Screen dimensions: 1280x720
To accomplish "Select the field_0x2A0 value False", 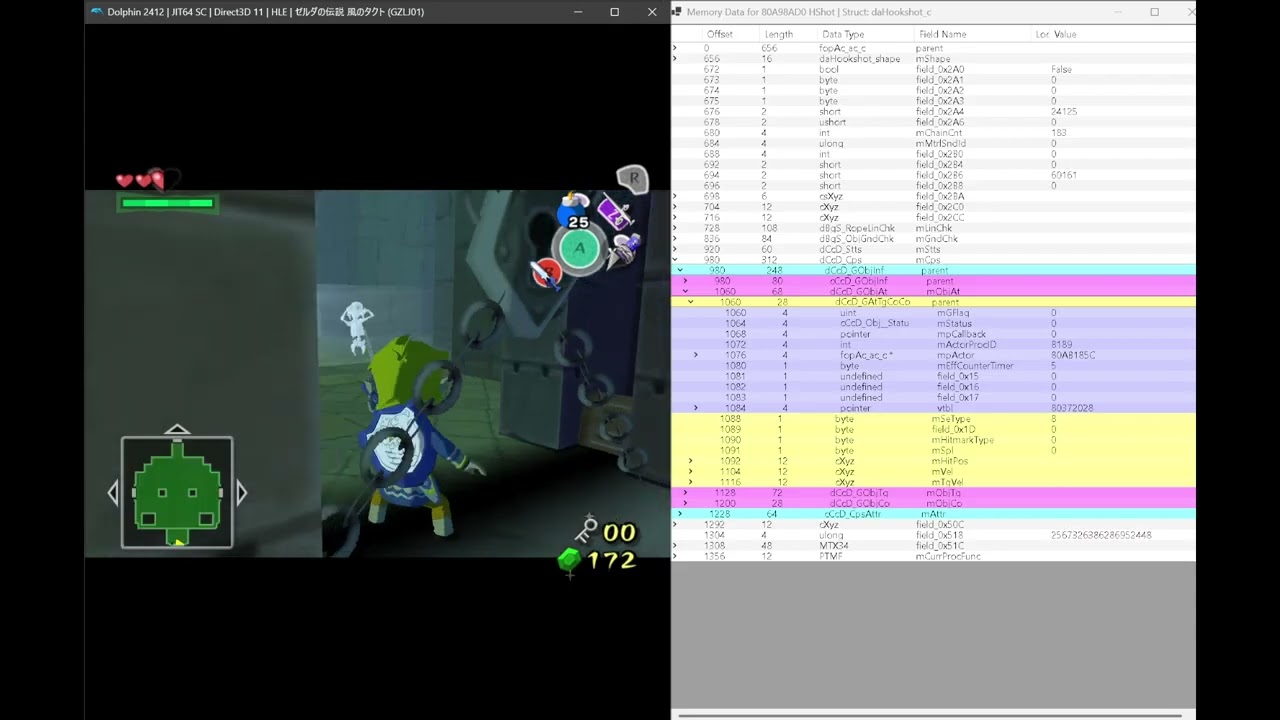I will pyautogui.click(x=1061, y=69).
